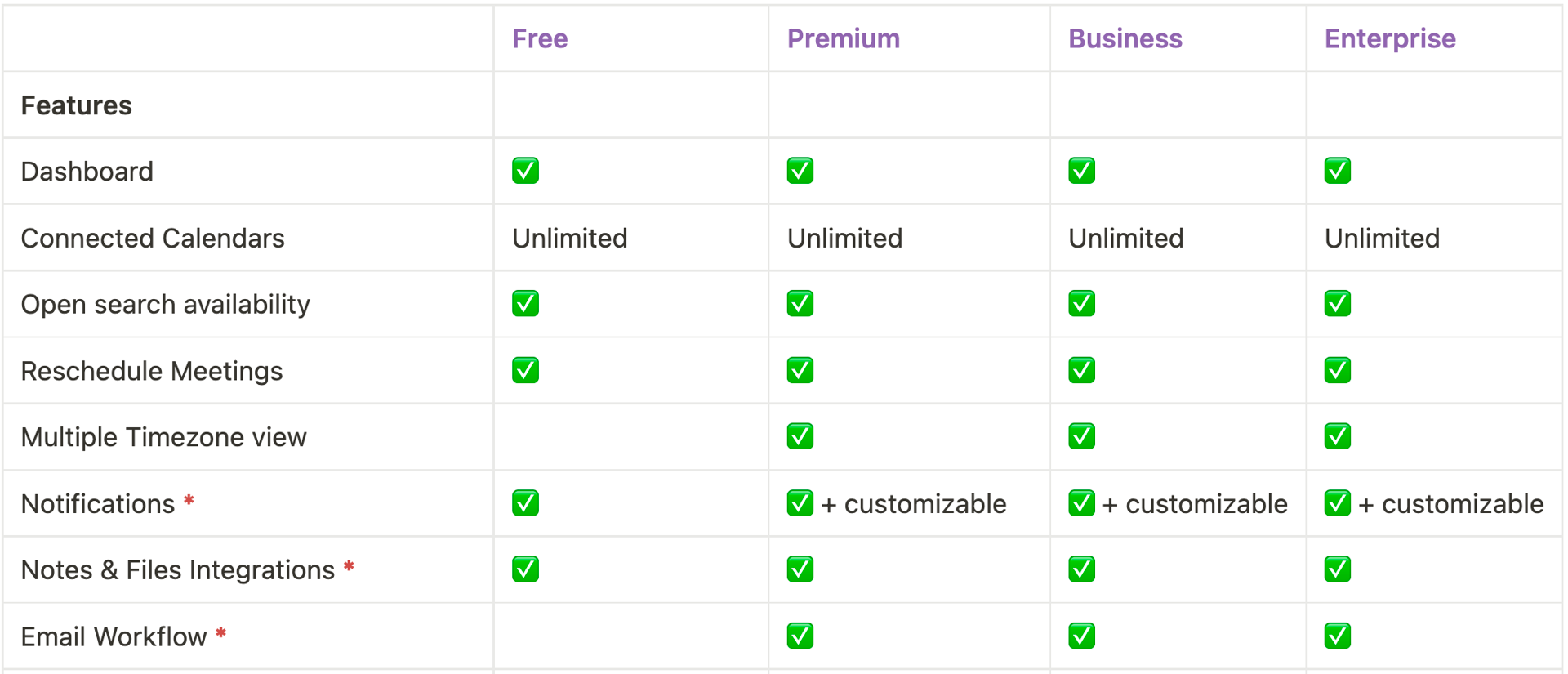Image resolution: width=1568 pixels, height=674 pixels.
Task: Click Multiple Timezone view checkmark under Enterprise
Action: pyautogui.click(x=1338, y=436)
